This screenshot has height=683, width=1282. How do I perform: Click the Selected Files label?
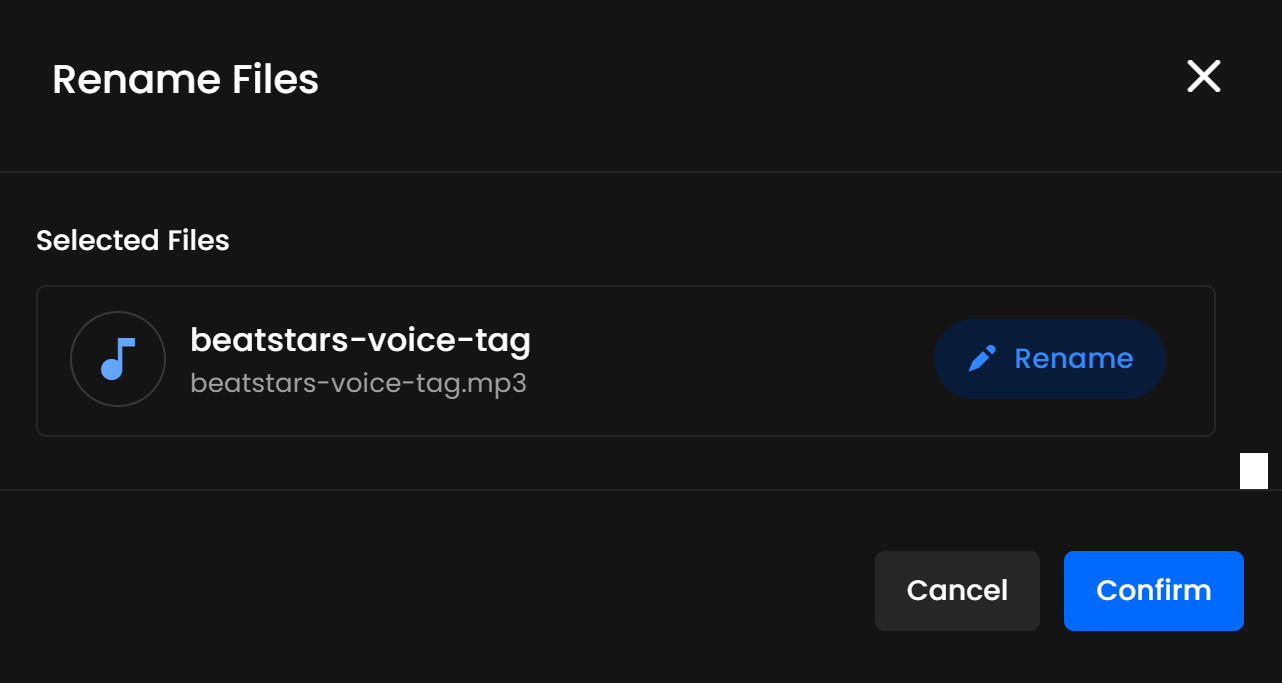click(133, 240)
